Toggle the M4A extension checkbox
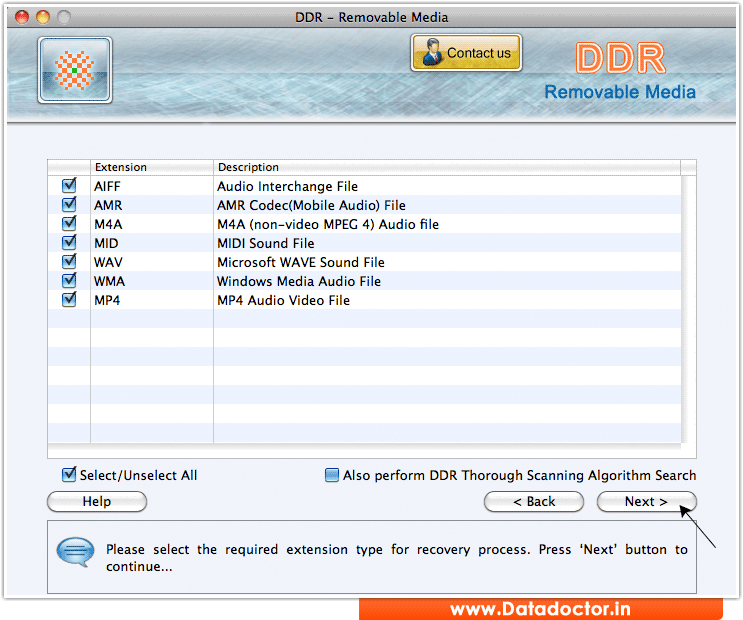Screen dimensions: 743x620 pos(69,223)
